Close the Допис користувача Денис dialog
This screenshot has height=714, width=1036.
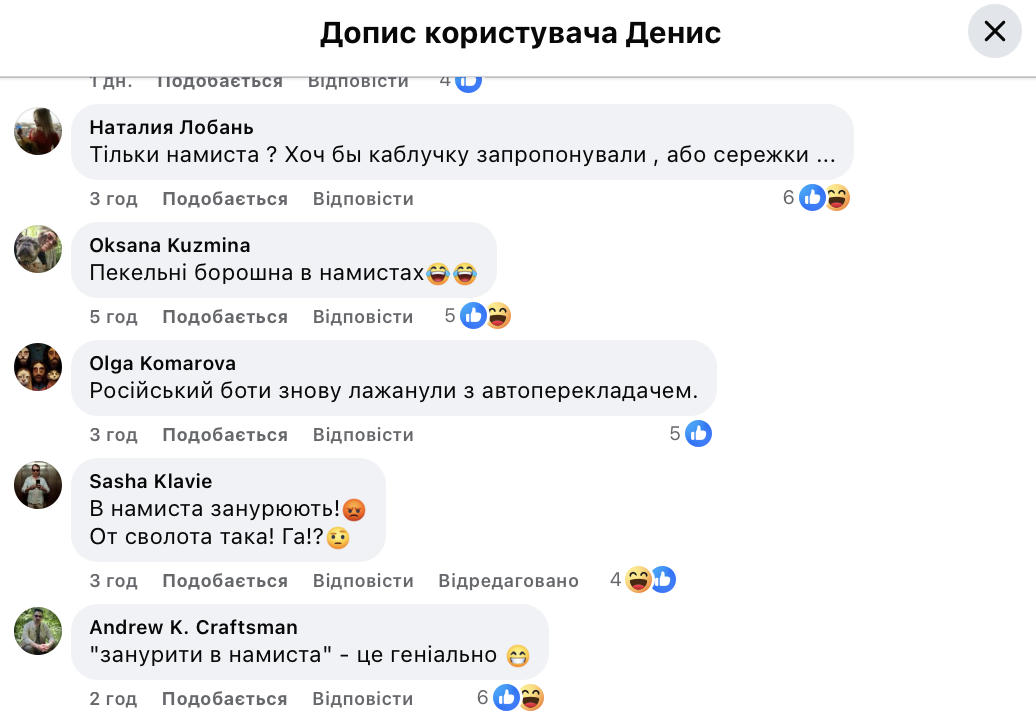tap(994, 32)
